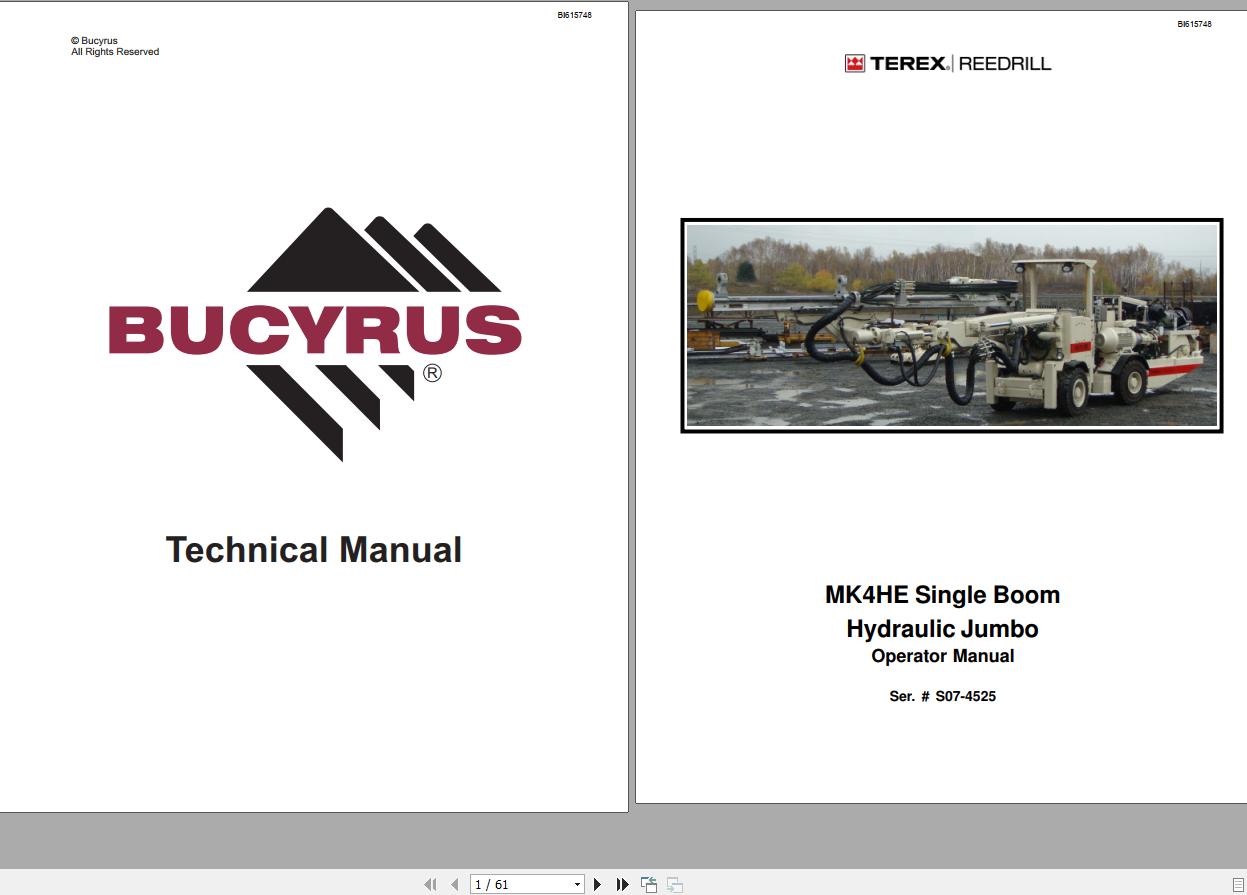Go to the first page of the document

click(432, 884)
